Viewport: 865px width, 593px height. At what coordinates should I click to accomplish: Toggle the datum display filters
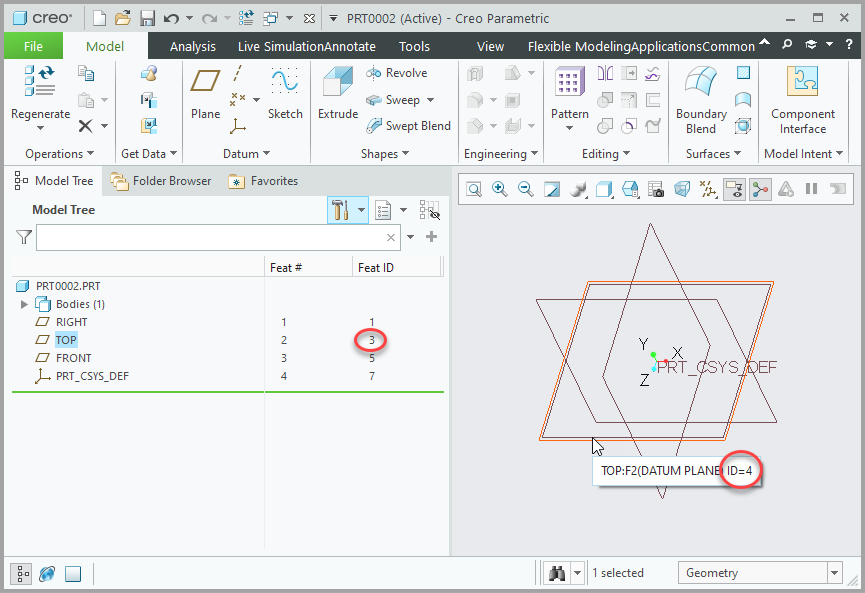point(709,188)
